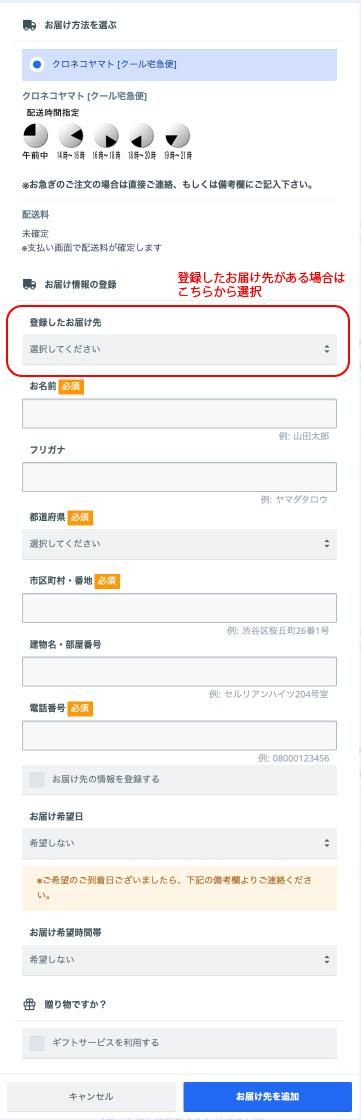Open the 登録したお届け先 dropdown
Image resolution: width=361 pixels, height=1120 pixels.
pos(179,349)
